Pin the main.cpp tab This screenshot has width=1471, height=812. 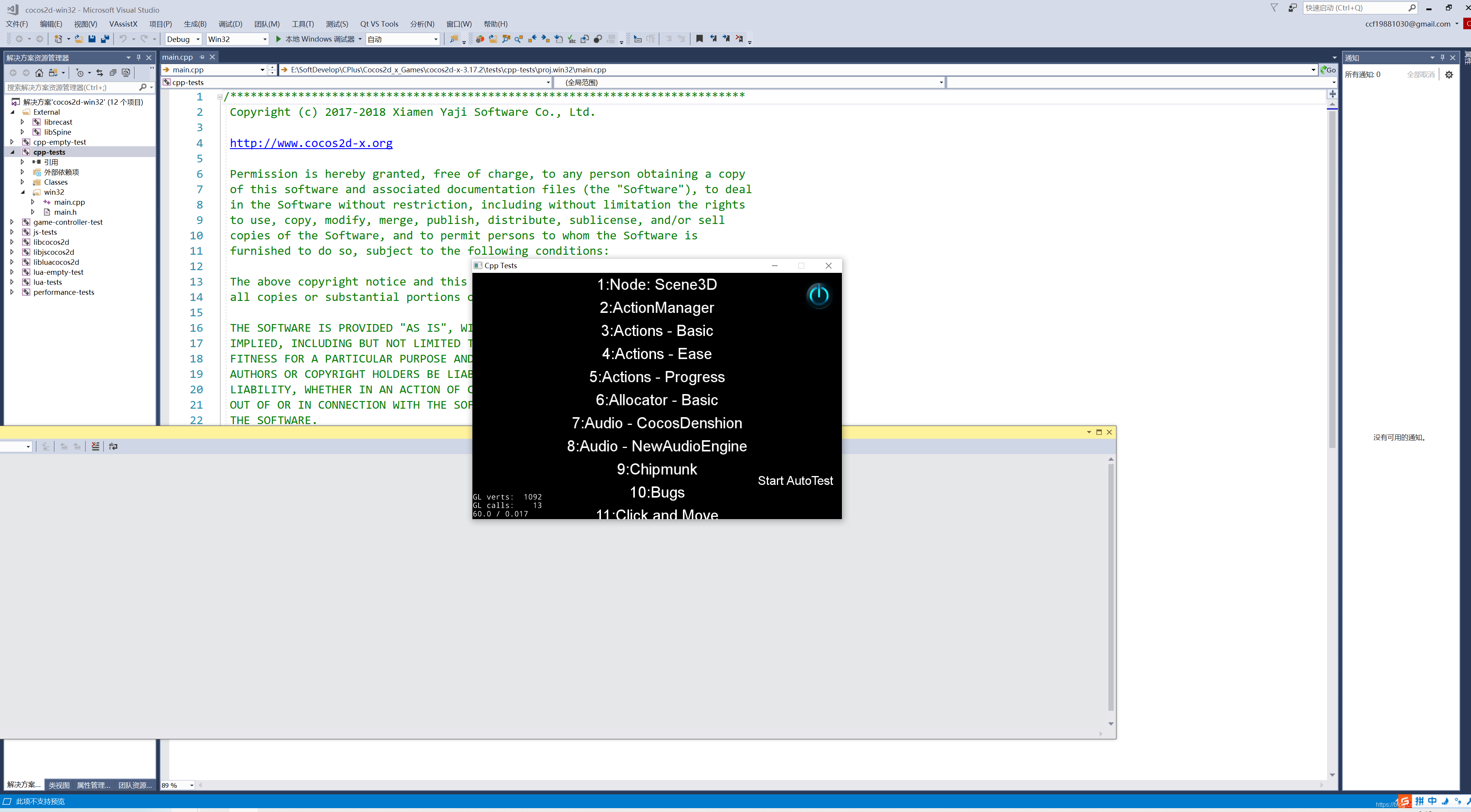click(x=202, y=57)
